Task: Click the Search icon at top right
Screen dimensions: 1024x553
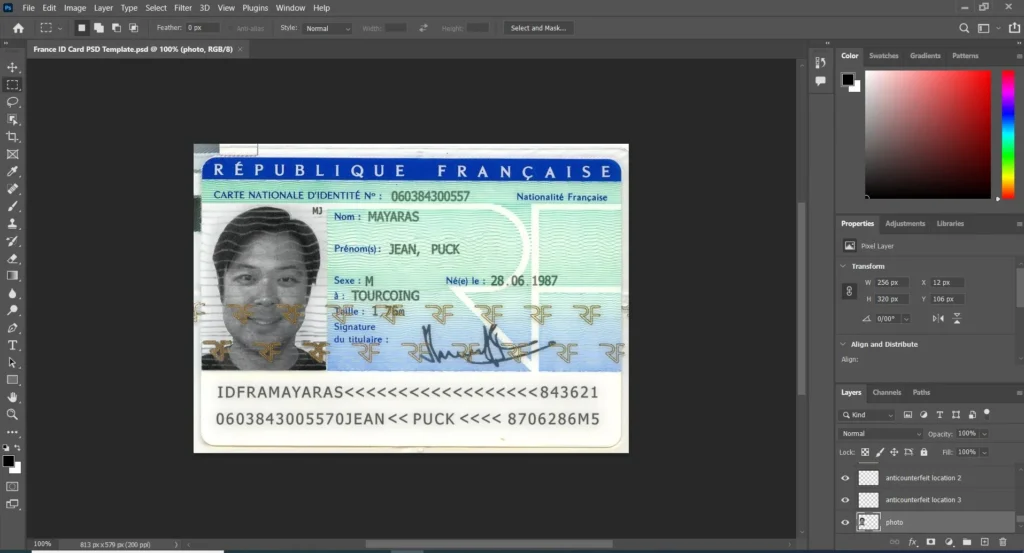Action: point(964,28)
